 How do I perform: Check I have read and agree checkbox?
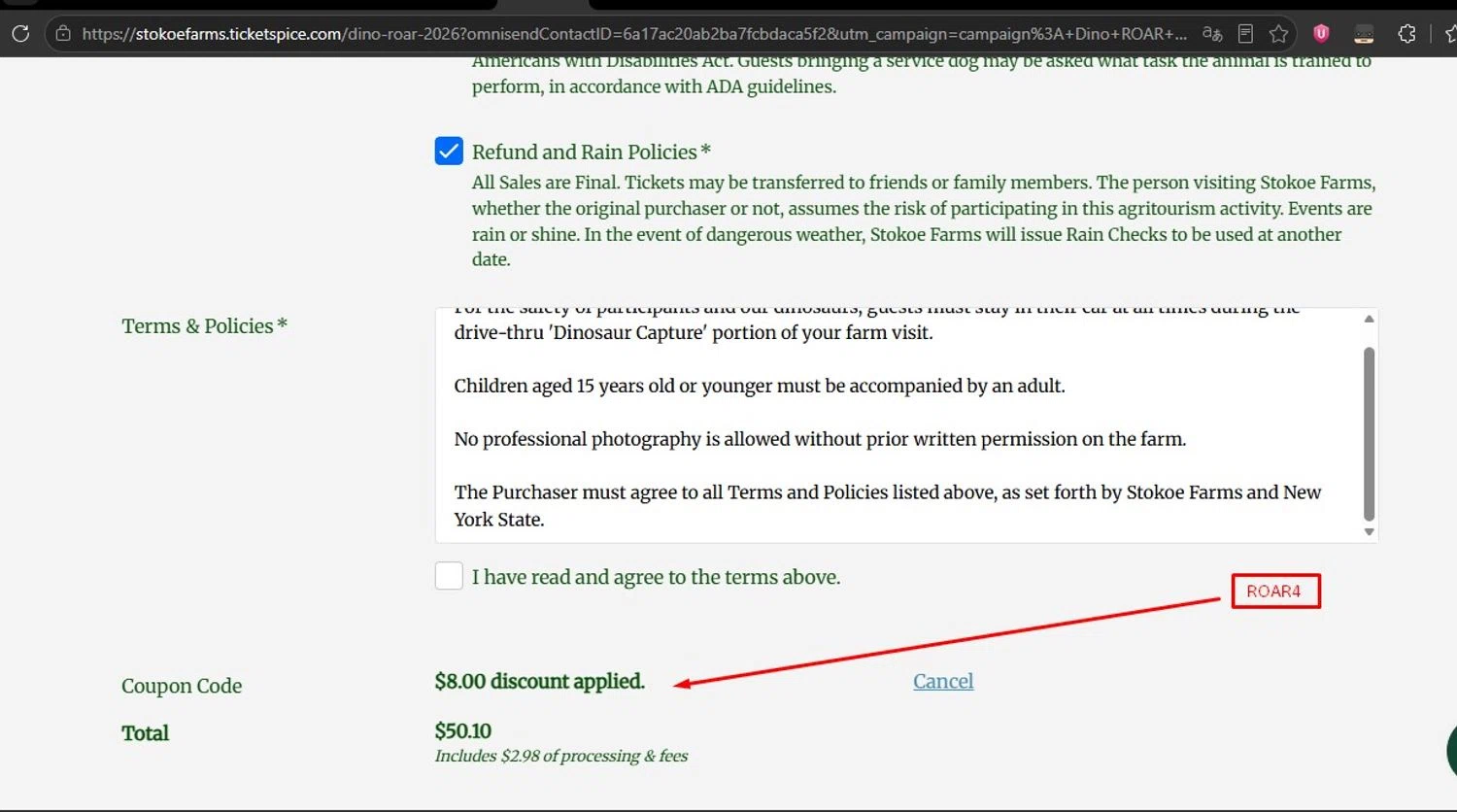pos(449,576)
